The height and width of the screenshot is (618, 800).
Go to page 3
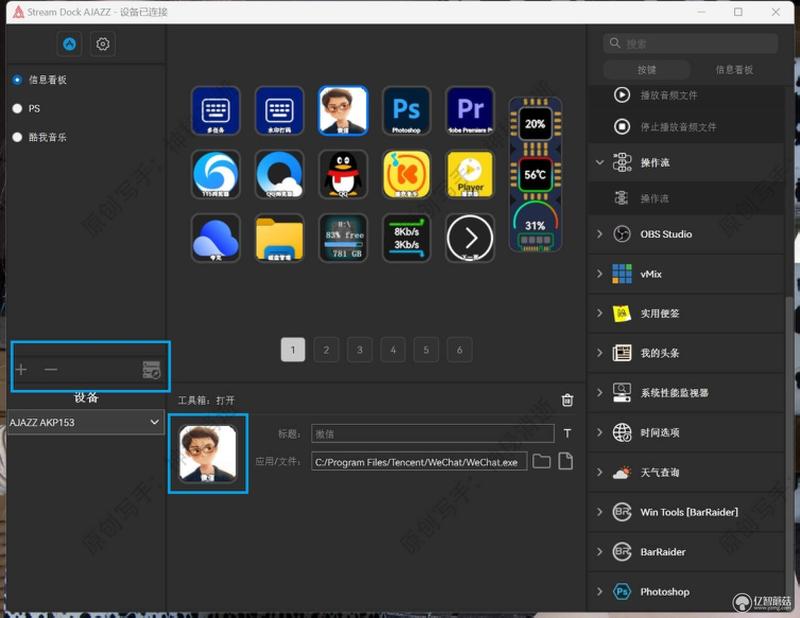pyautogui.click(x=360, y=350)
